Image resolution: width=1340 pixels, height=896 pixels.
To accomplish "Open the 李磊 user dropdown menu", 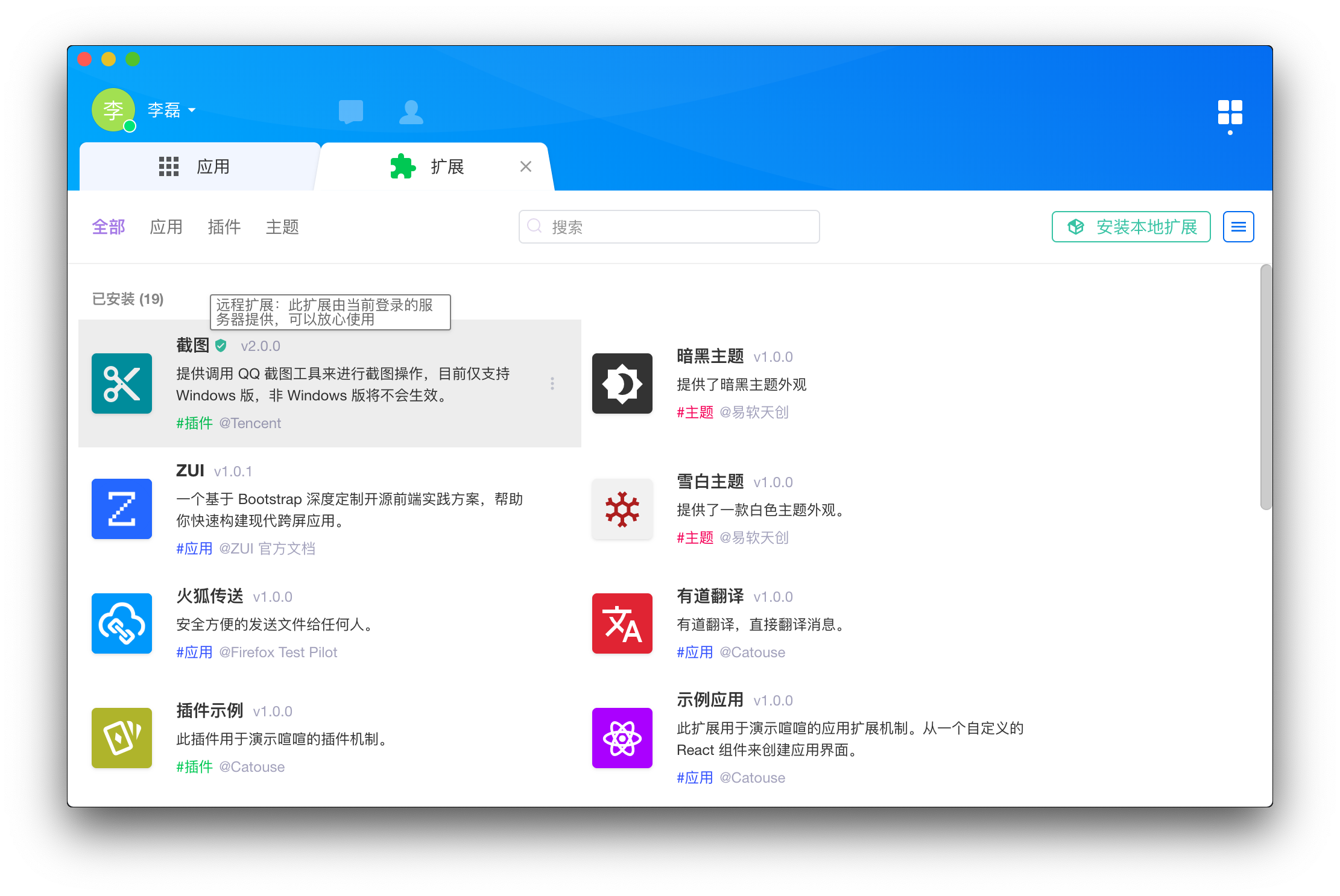I will point(172,110).
